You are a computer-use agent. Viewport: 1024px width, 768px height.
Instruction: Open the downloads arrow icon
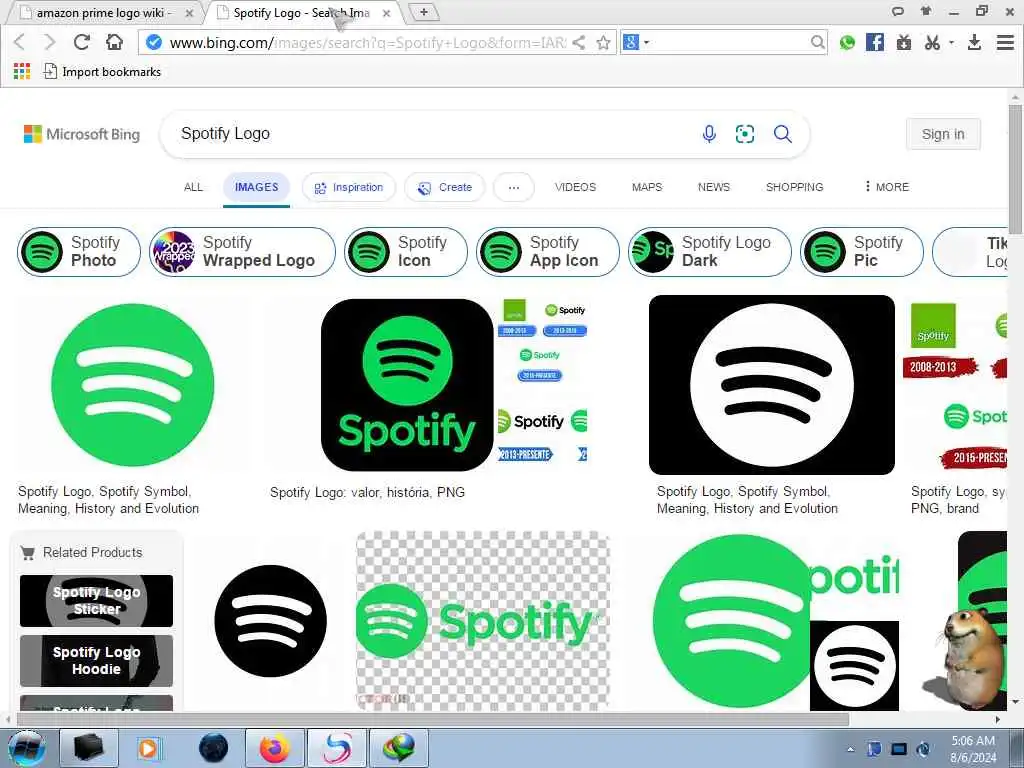click(974, 42)
